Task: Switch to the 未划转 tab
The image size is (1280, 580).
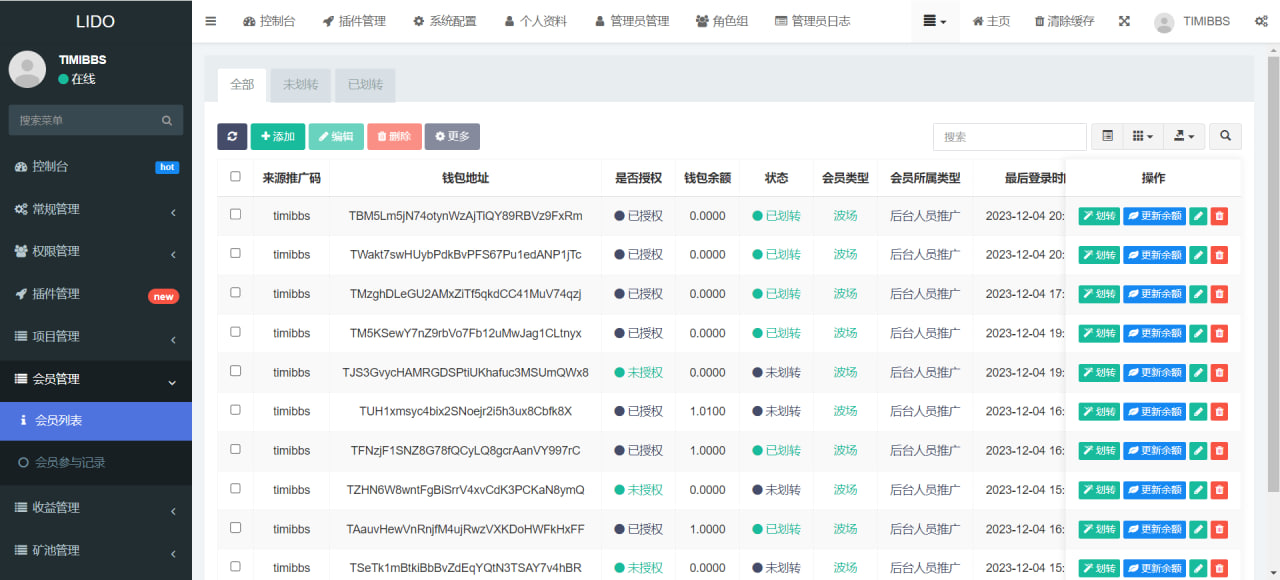Action: click(x=299, y=85)
